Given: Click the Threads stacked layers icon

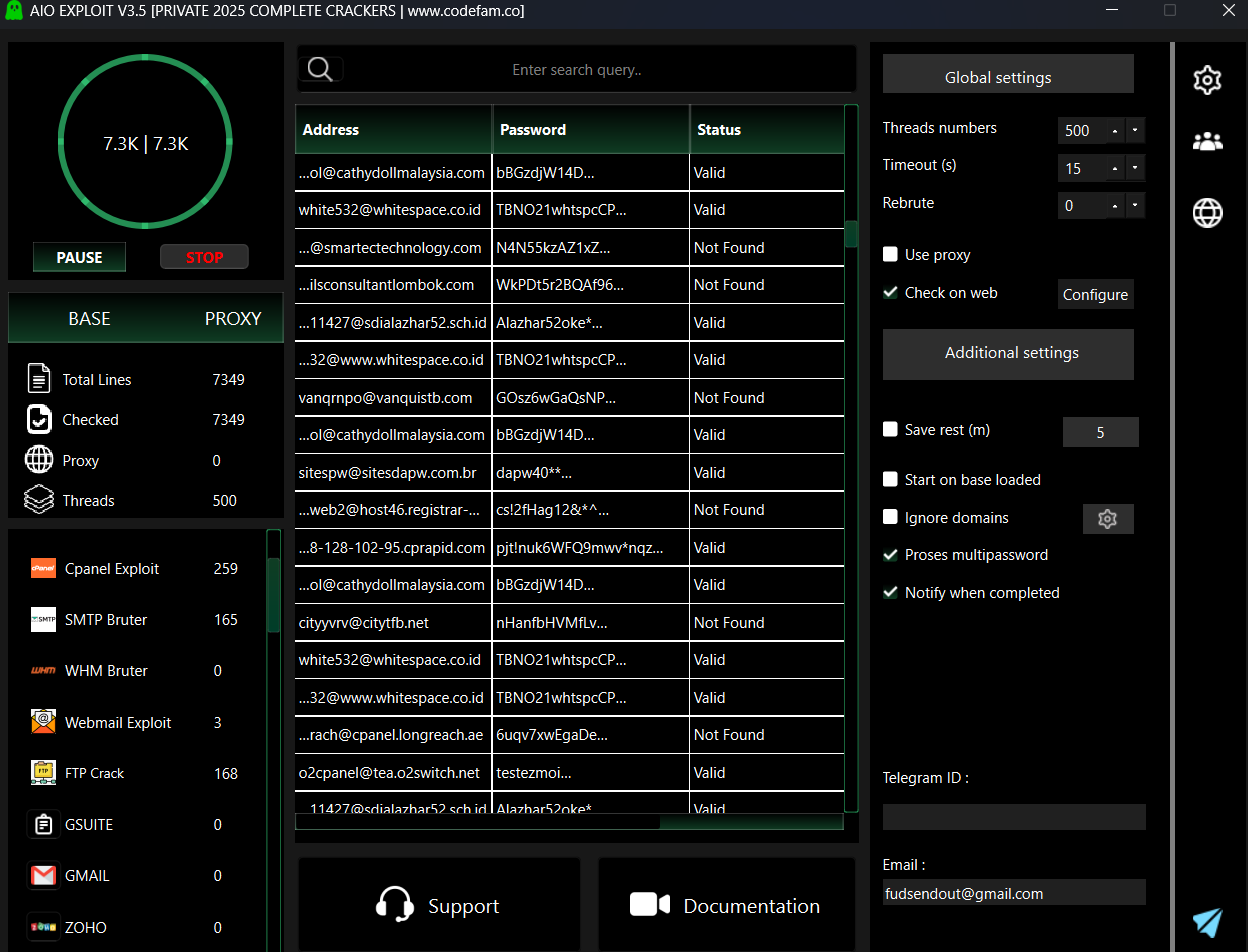Looking at the screenshot, I should 39,500.
